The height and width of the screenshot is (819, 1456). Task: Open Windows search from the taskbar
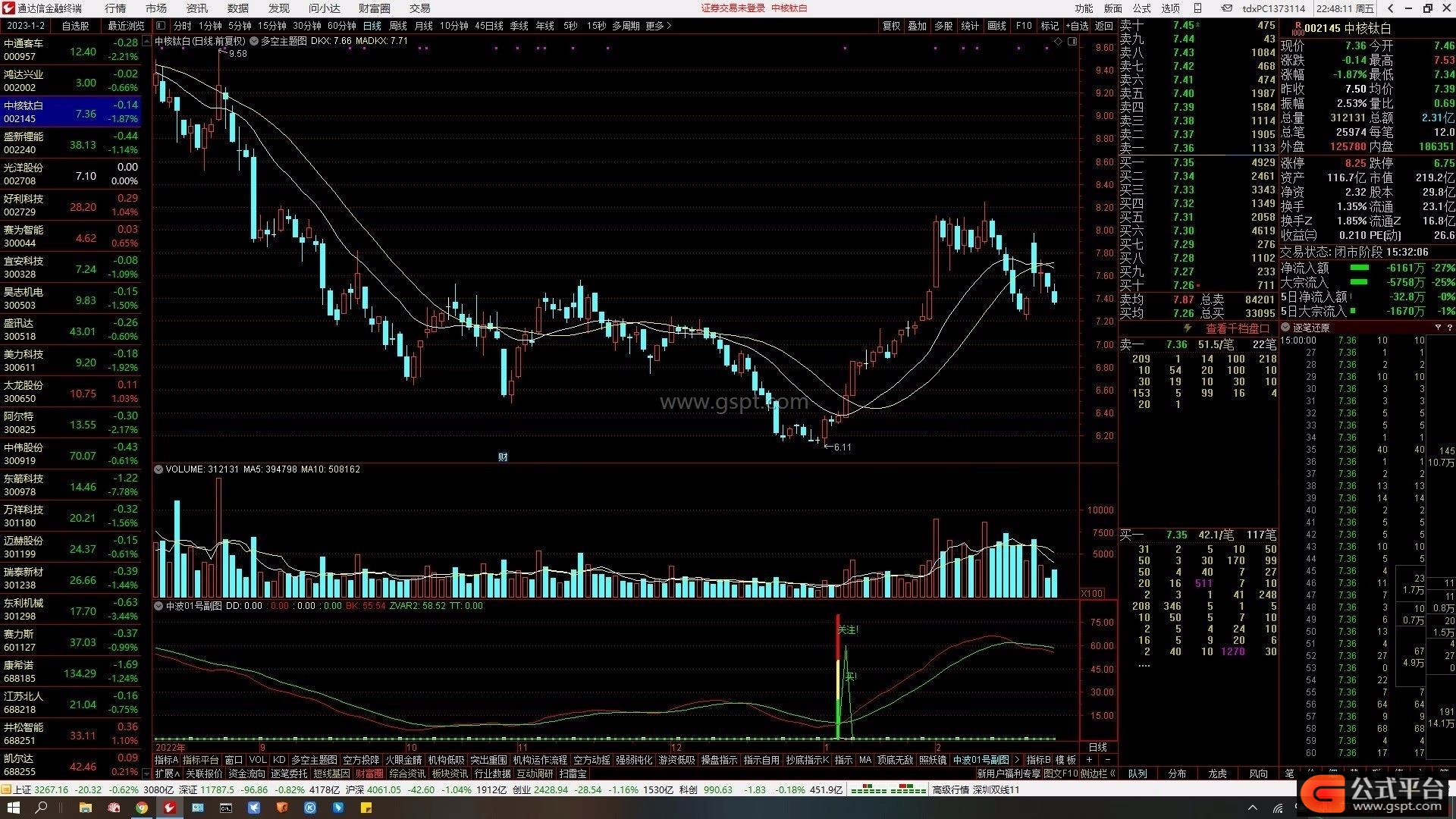click(x=42, y=808)
